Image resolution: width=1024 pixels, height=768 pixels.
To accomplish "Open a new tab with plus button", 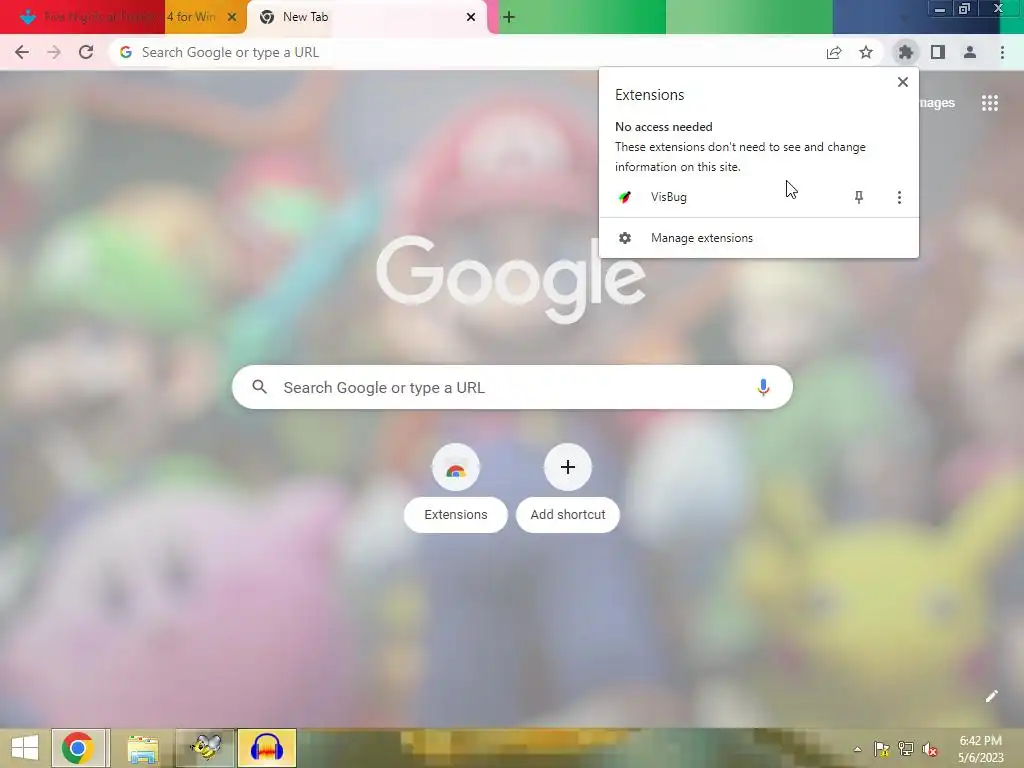I will pos(509,17).
